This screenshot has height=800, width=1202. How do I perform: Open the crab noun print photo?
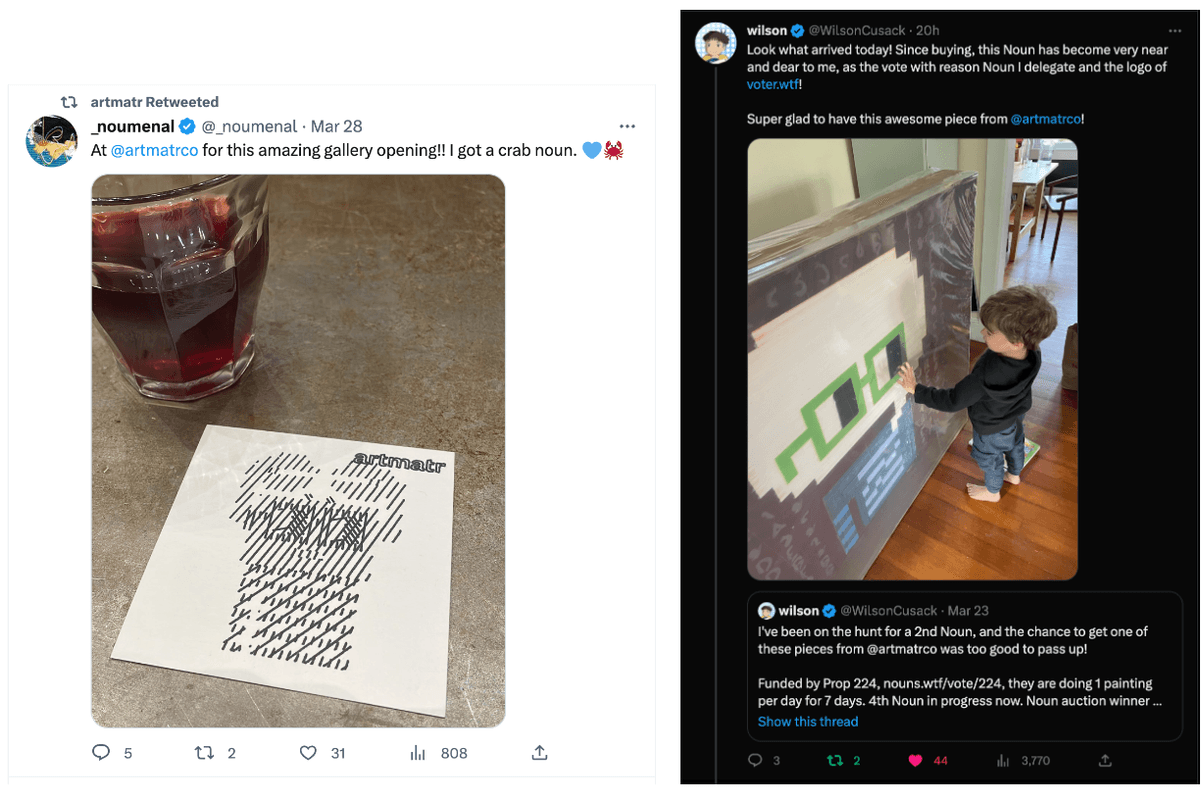(298, 450)
